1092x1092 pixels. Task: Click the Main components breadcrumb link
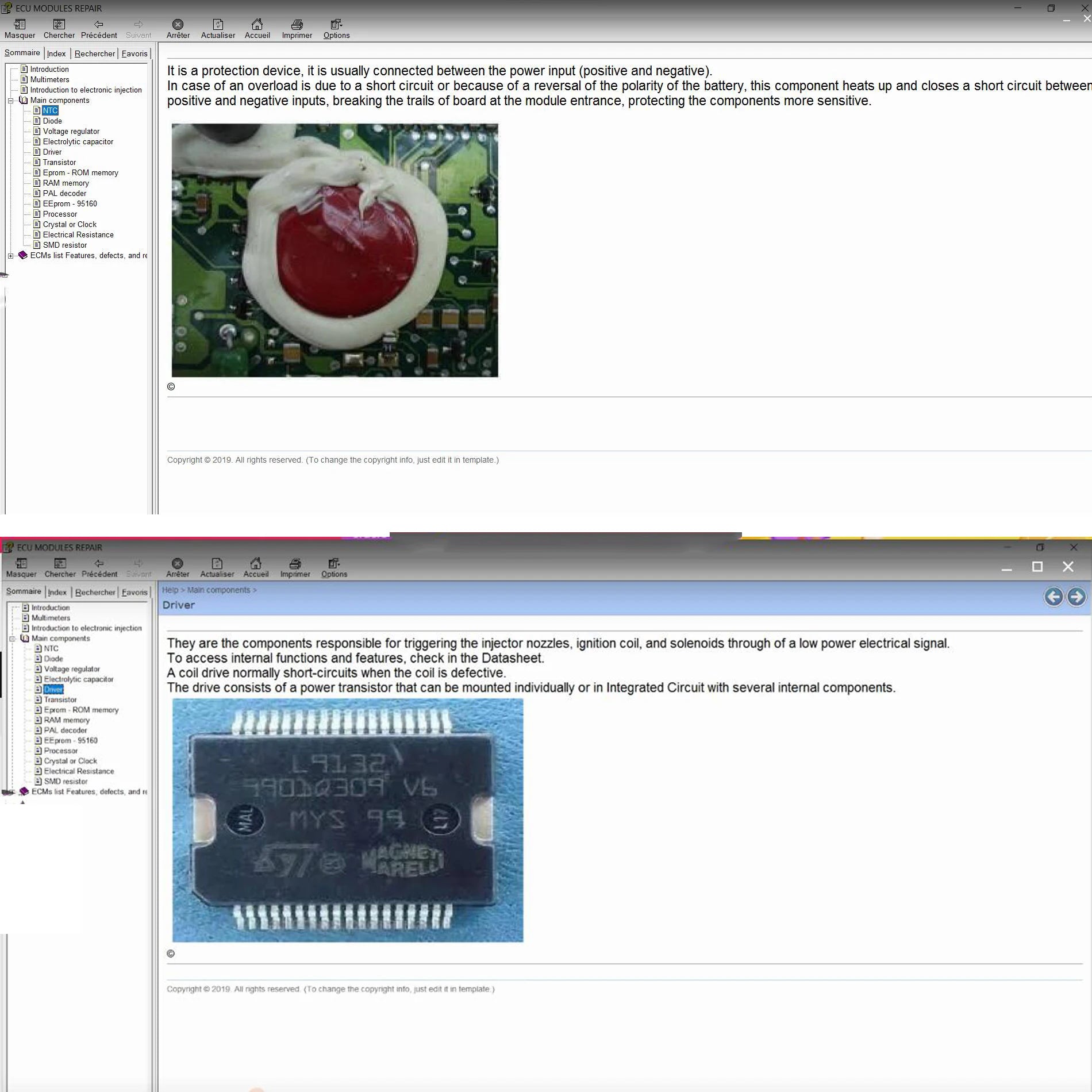point(221,590)
